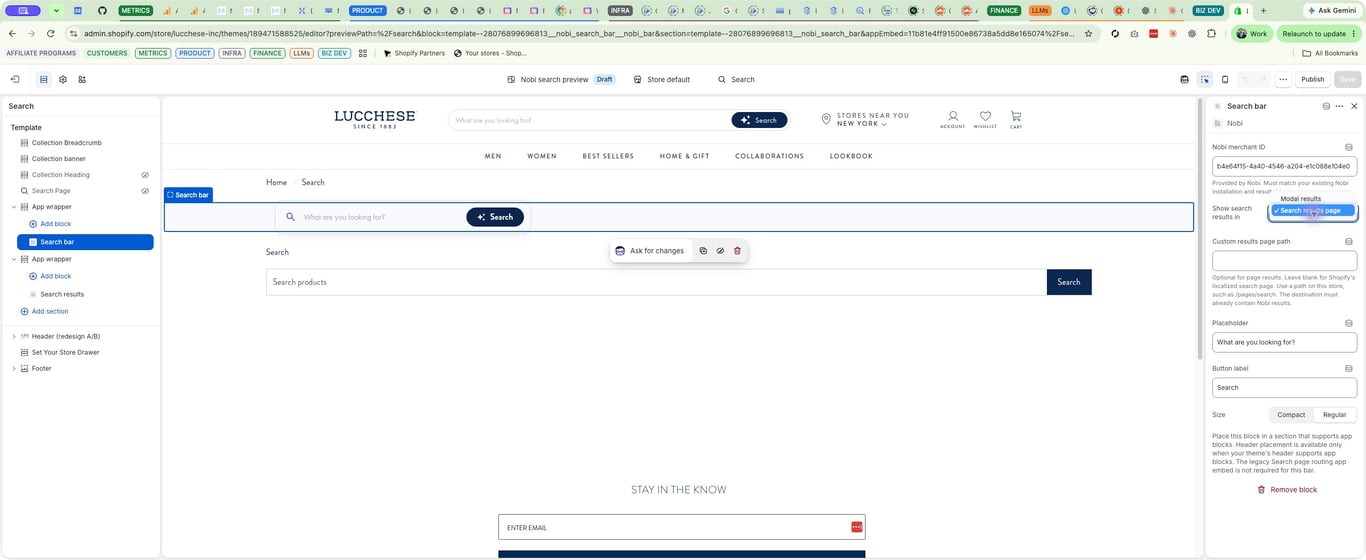1366x560 pixels.
Task: Toggle the inspector selection tool icon
Action: point(1205,79)
